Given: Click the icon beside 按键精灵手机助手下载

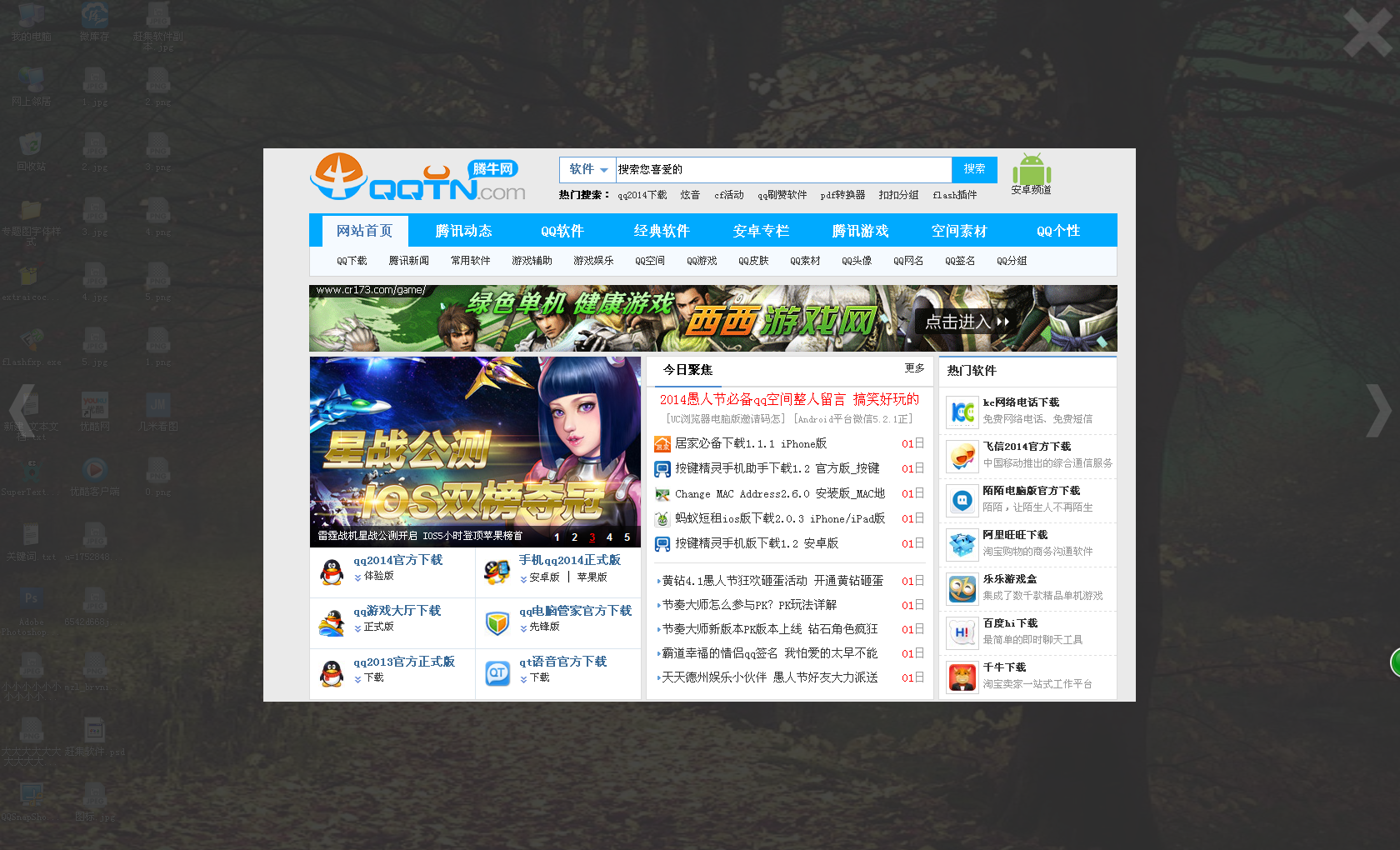Looking at the screenshot, I should click(x=662, y=469).
